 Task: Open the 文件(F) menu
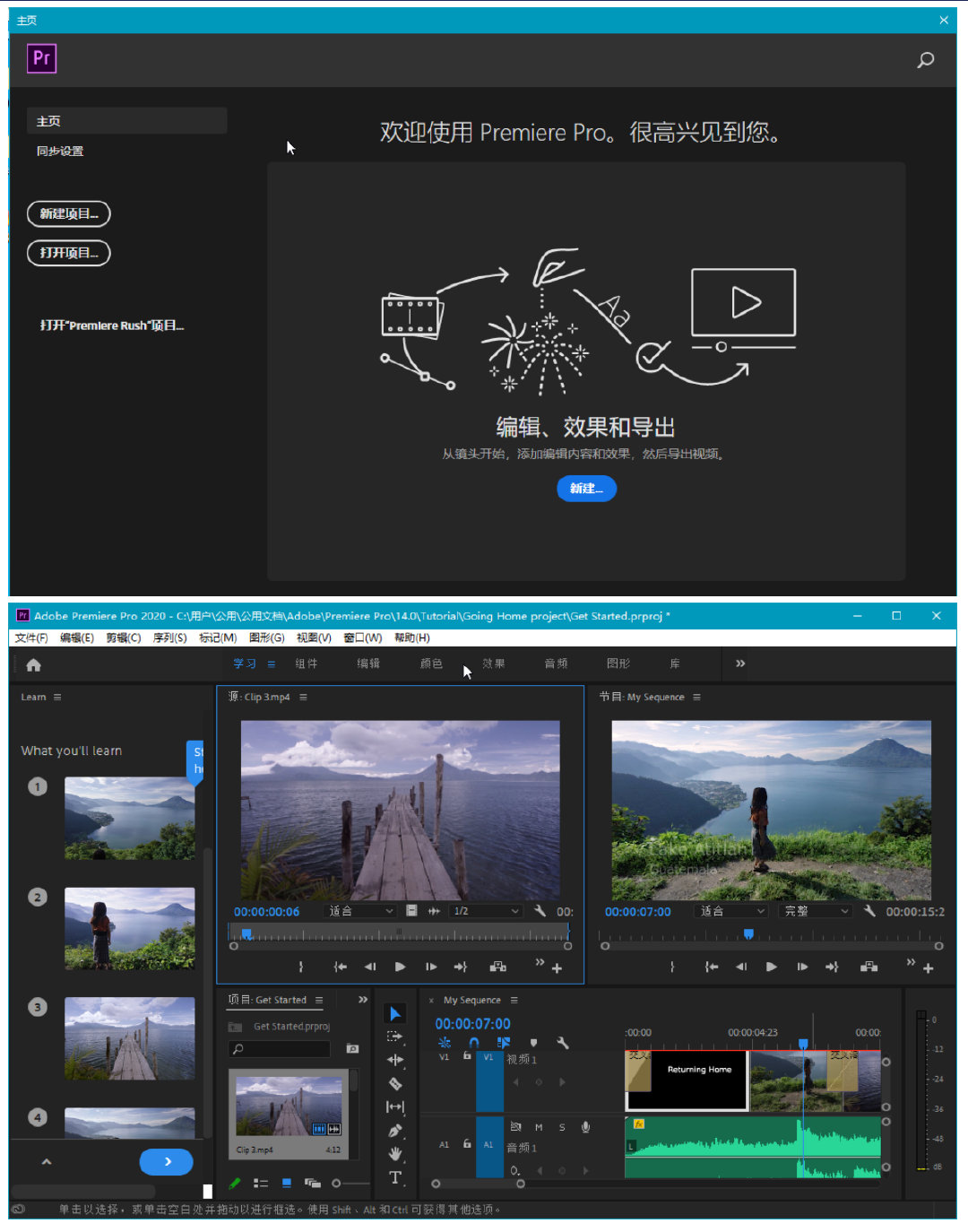[x=31, y=638]
